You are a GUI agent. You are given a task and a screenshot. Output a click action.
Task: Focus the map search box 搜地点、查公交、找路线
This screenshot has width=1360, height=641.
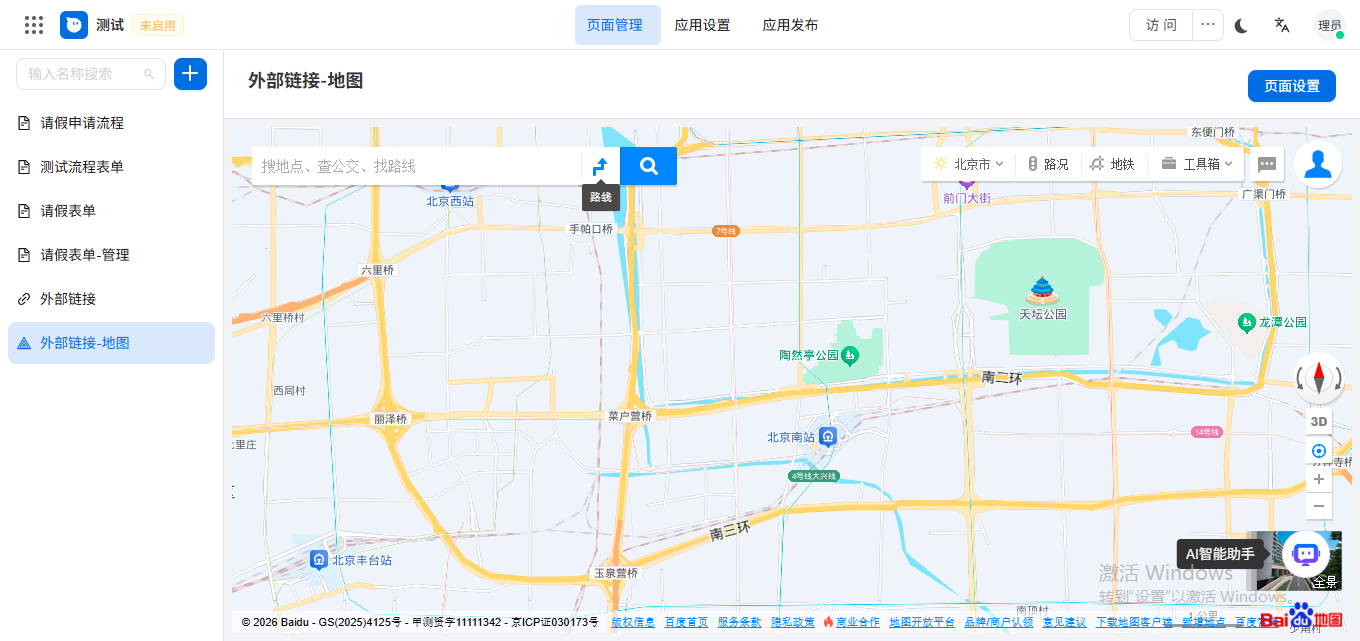pyautogui.click(x=416, y=166)
